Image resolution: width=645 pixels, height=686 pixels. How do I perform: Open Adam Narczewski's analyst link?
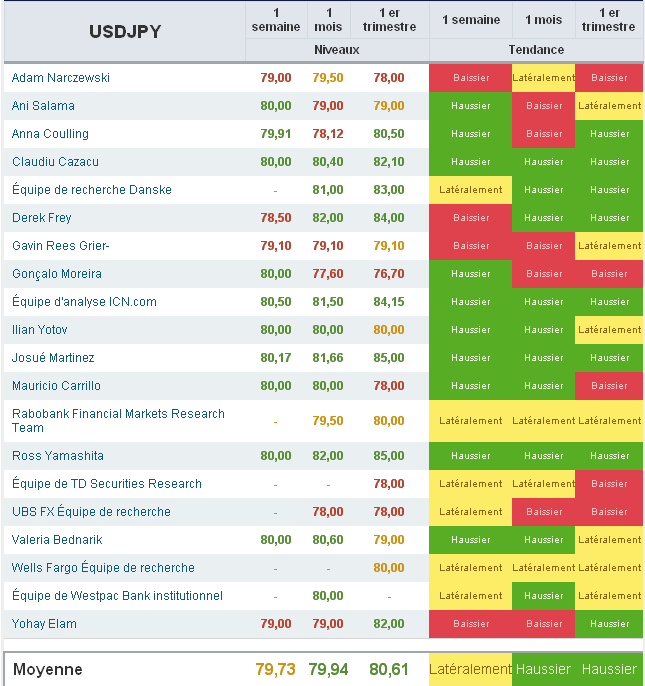coord(60,78)
